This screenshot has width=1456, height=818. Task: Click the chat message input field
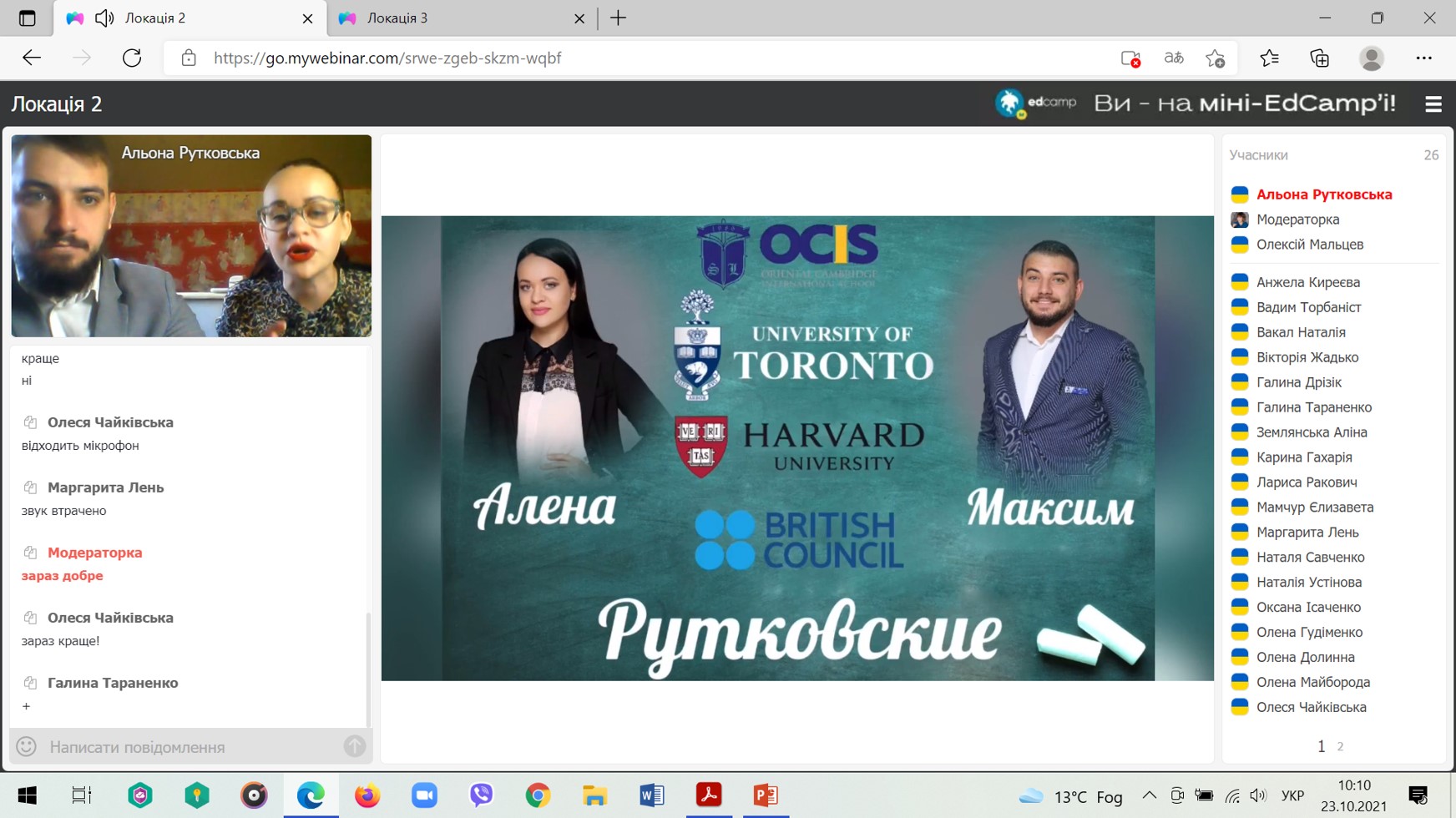click(190, 746)
